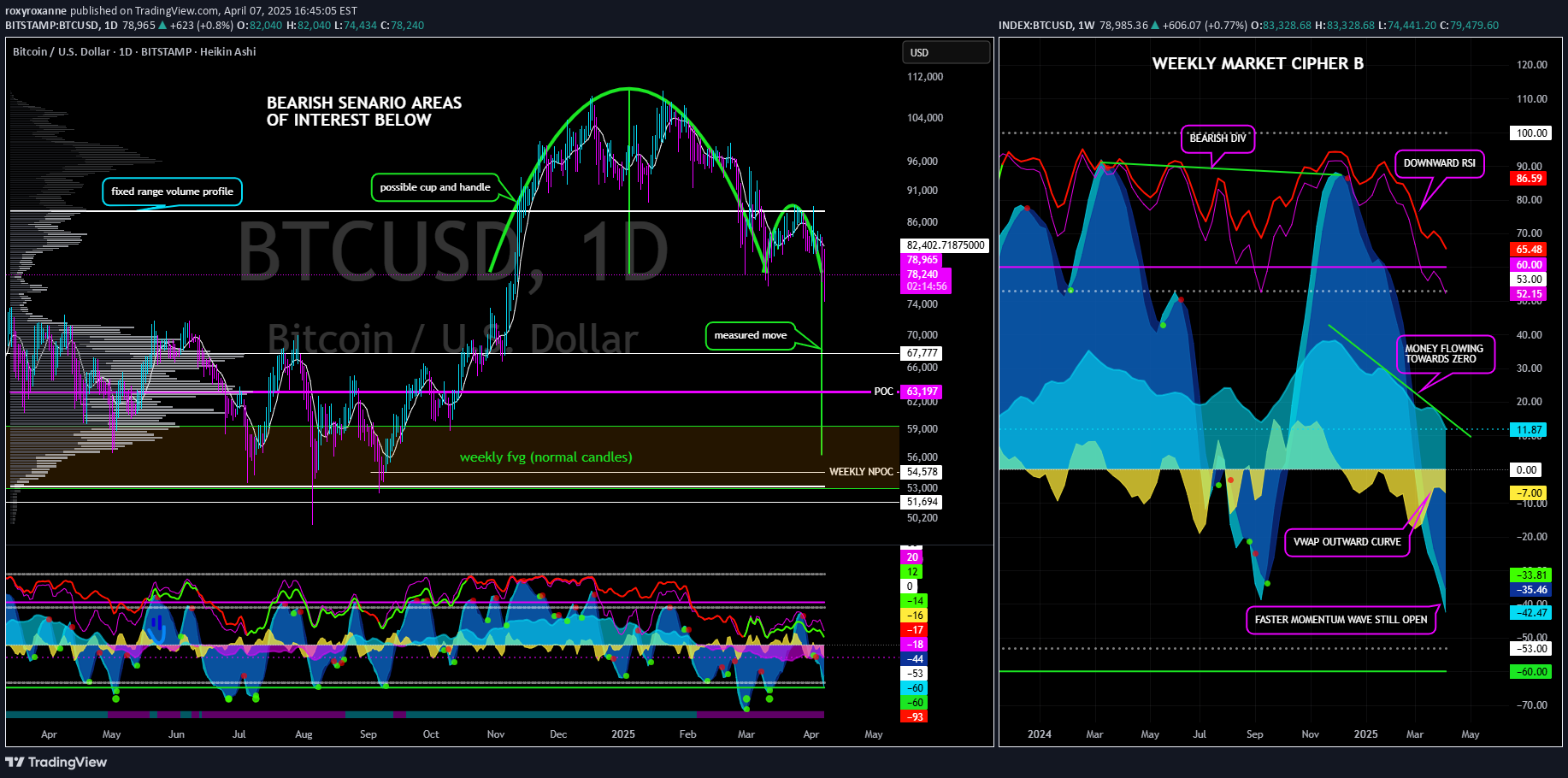Click 'FASTER MOMENTUM WAVE STILL OPEN' callout

(x=1341, y=620)
